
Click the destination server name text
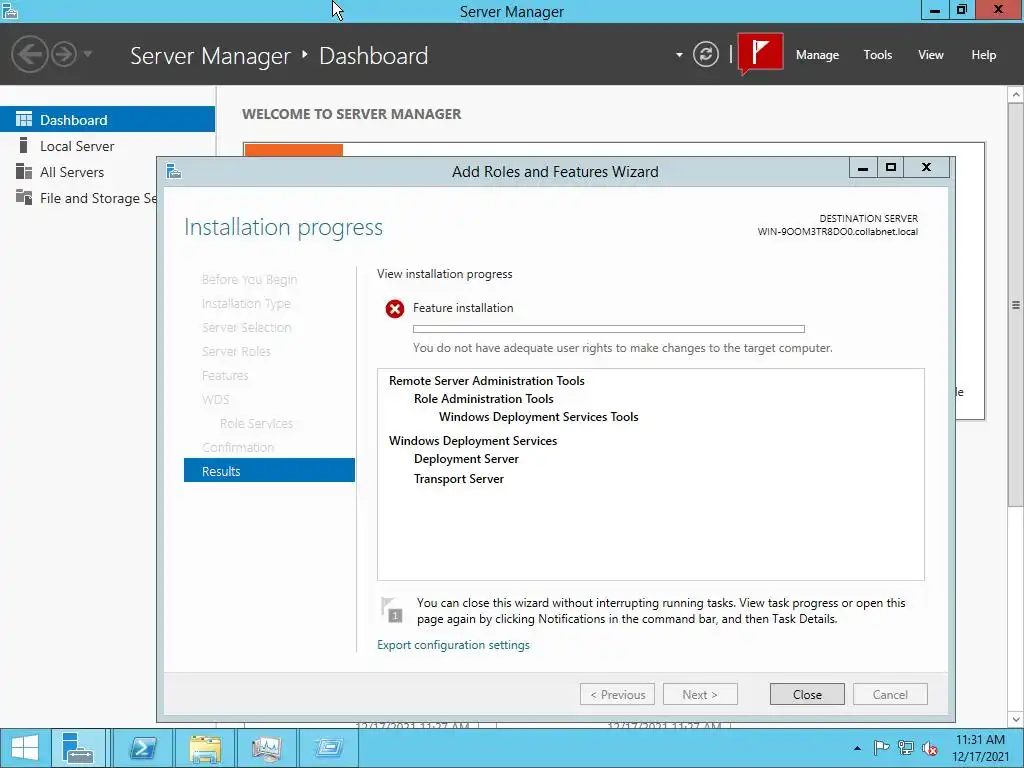click(837, 231)
